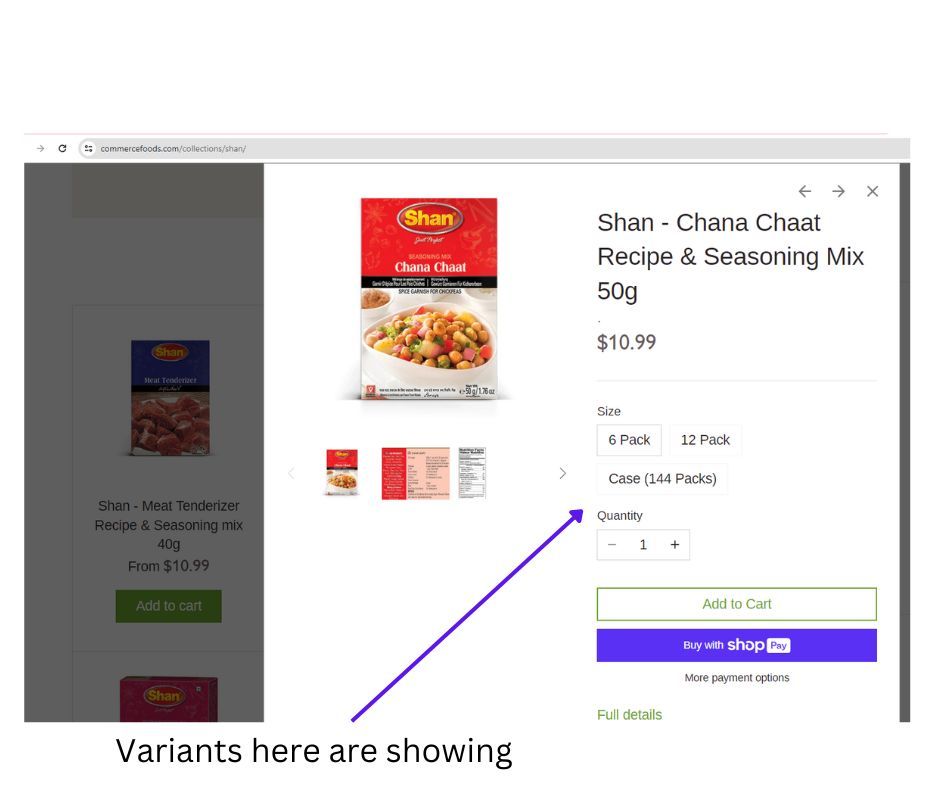Decrease quantity with the minus icon

[612, 545]
